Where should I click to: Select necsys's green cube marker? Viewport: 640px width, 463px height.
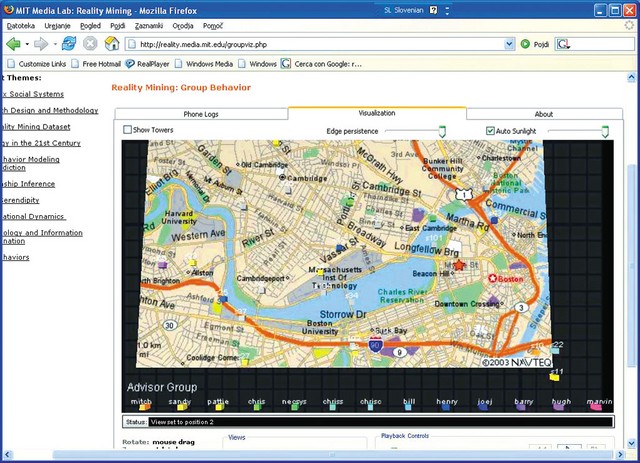click(x=295, y=407)
